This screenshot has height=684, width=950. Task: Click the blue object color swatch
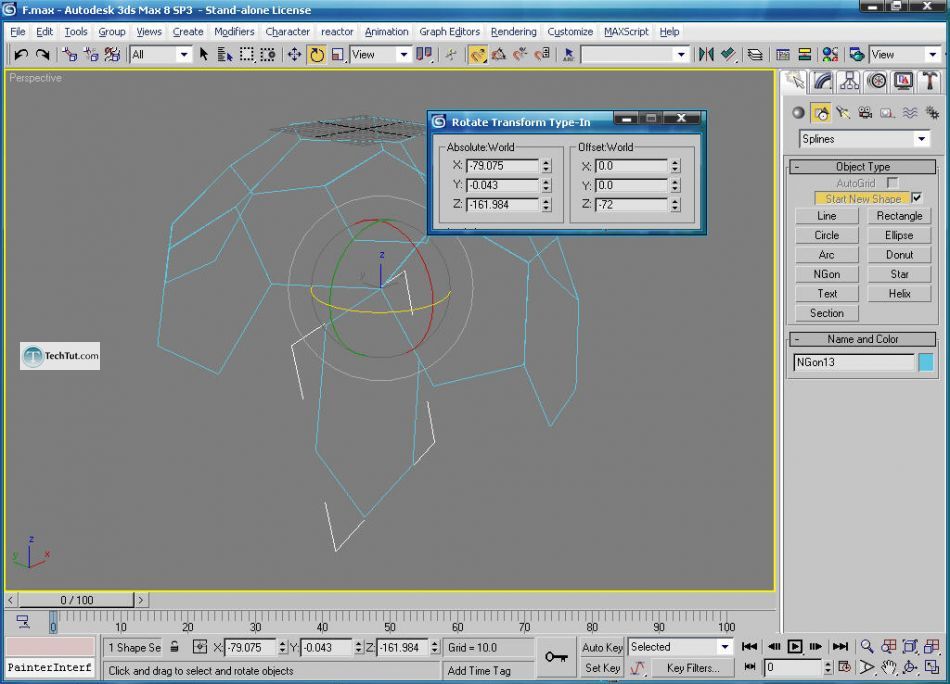926,362
